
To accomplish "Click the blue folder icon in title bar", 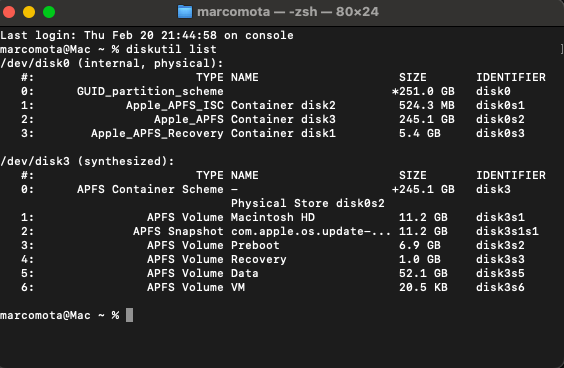I will [185, 12].
